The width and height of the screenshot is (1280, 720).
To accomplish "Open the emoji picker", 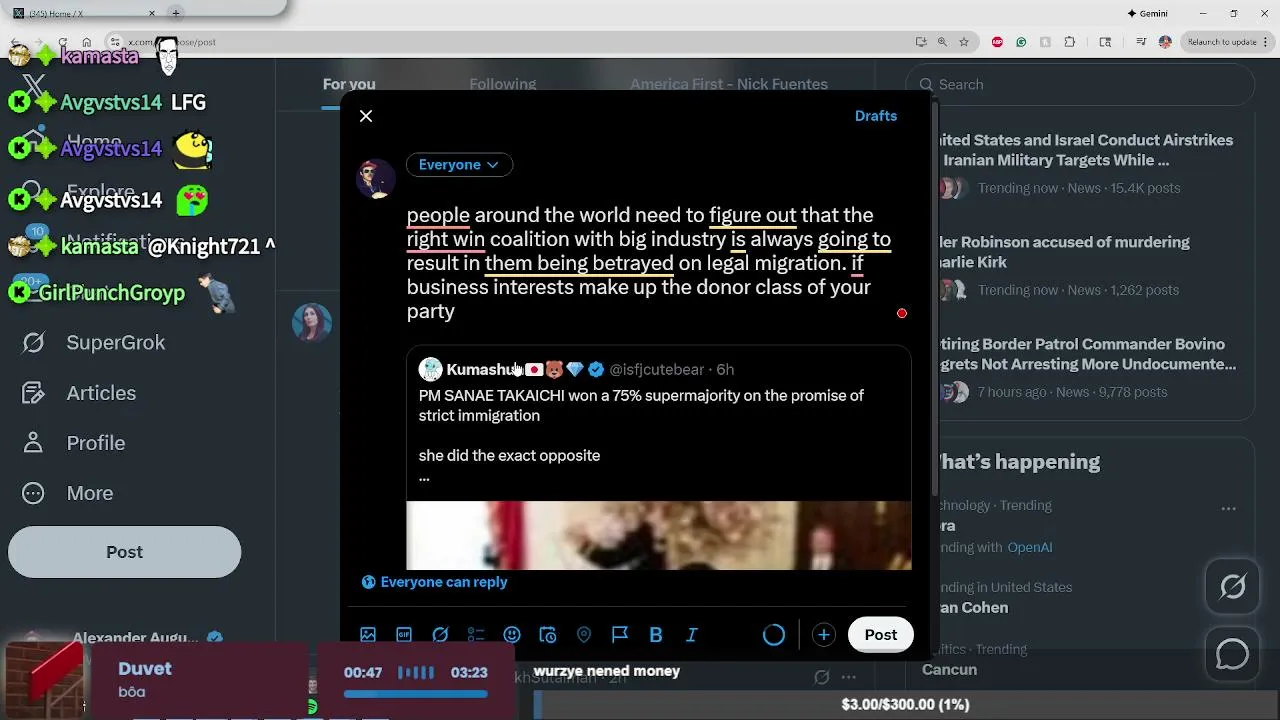I will 512,635.
